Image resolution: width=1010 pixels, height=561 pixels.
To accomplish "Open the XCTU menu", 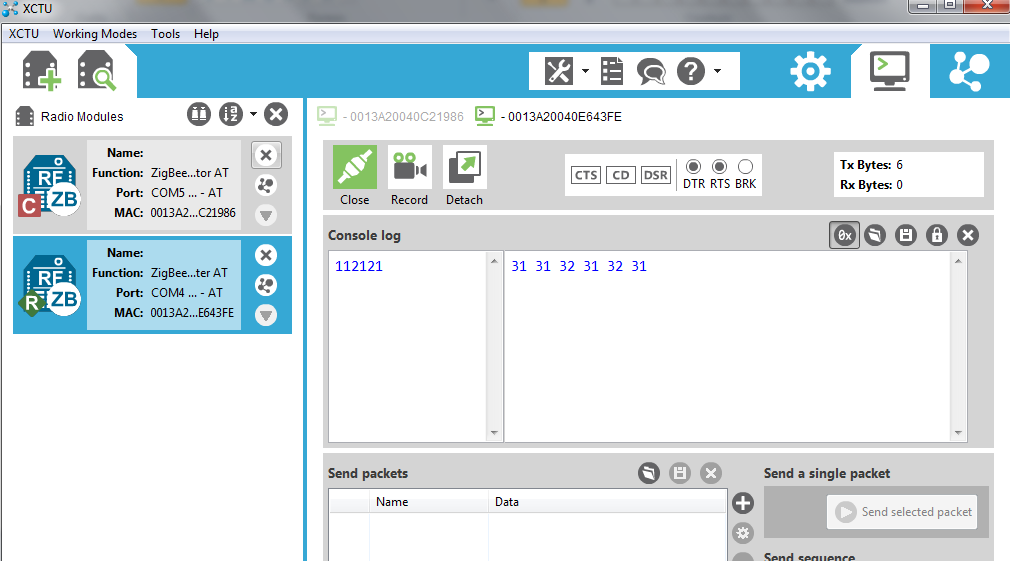I will pyautogui.click(x=24, y=33).
